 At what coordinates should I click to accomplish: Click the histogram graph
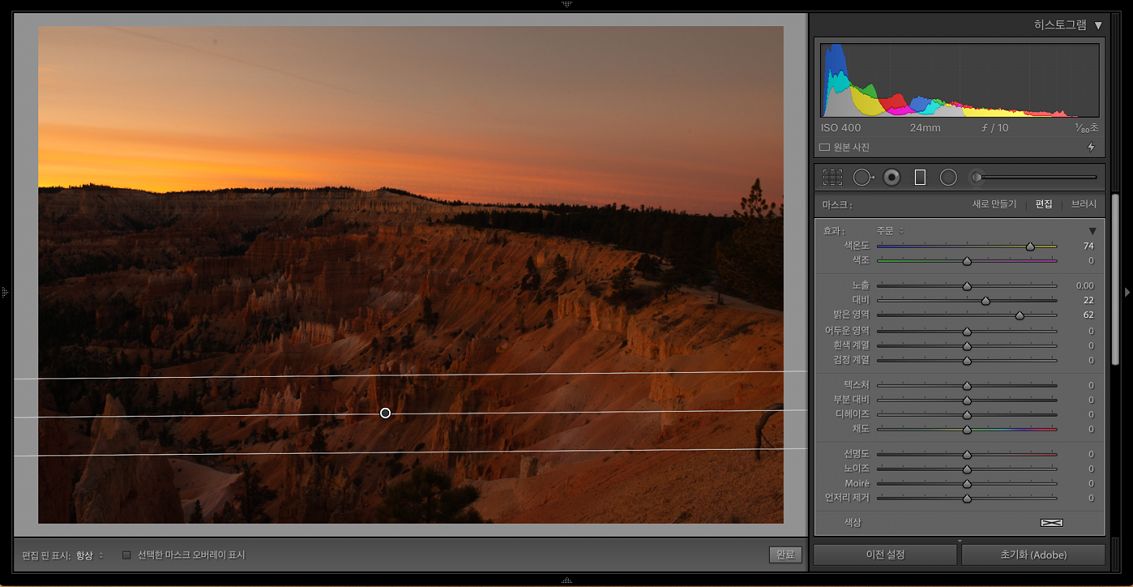coord(960,80)
